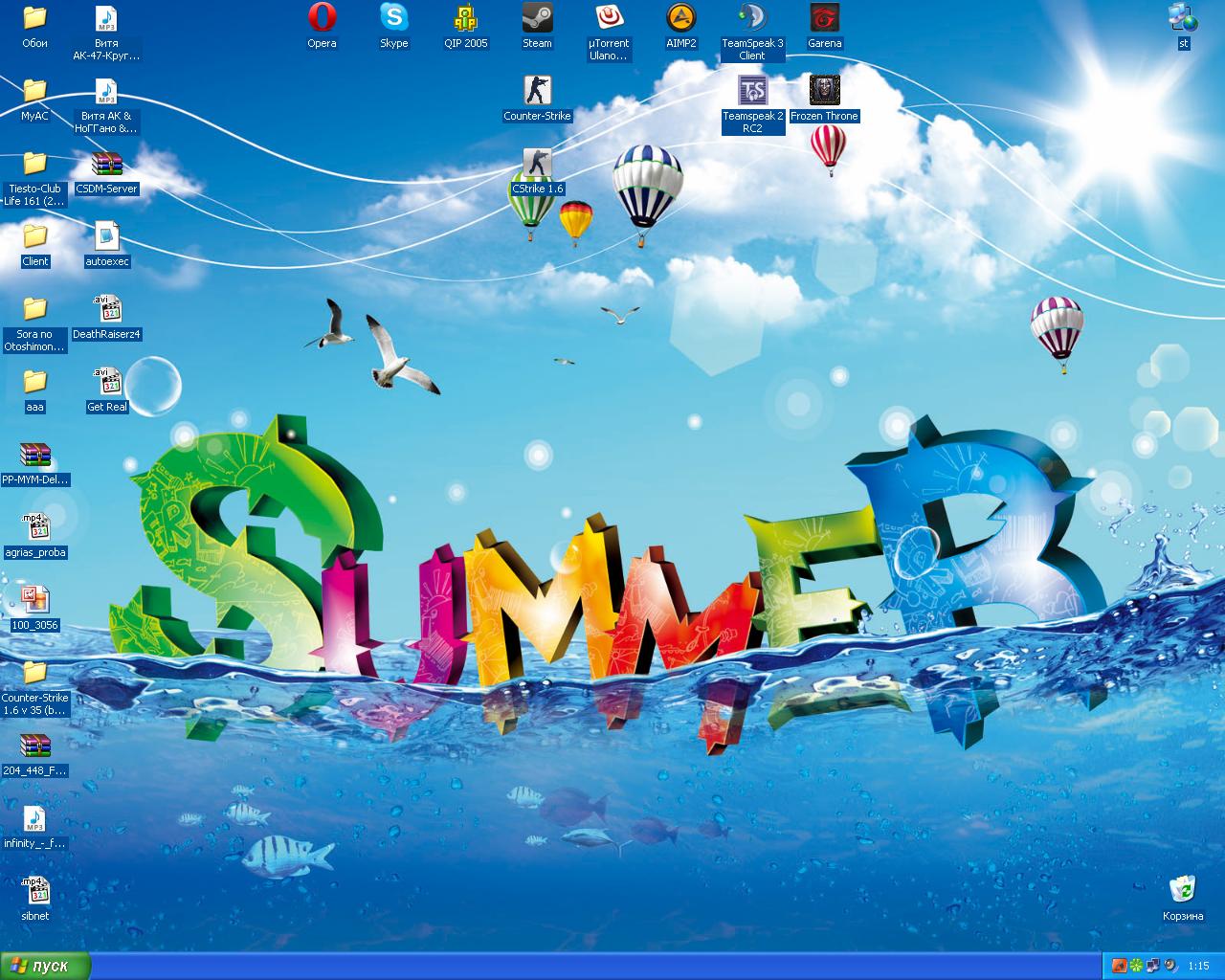The height and width of the screenshot is (980, 1225).
Task: Open the пуск Start menu
Action: tap(43, 967)
